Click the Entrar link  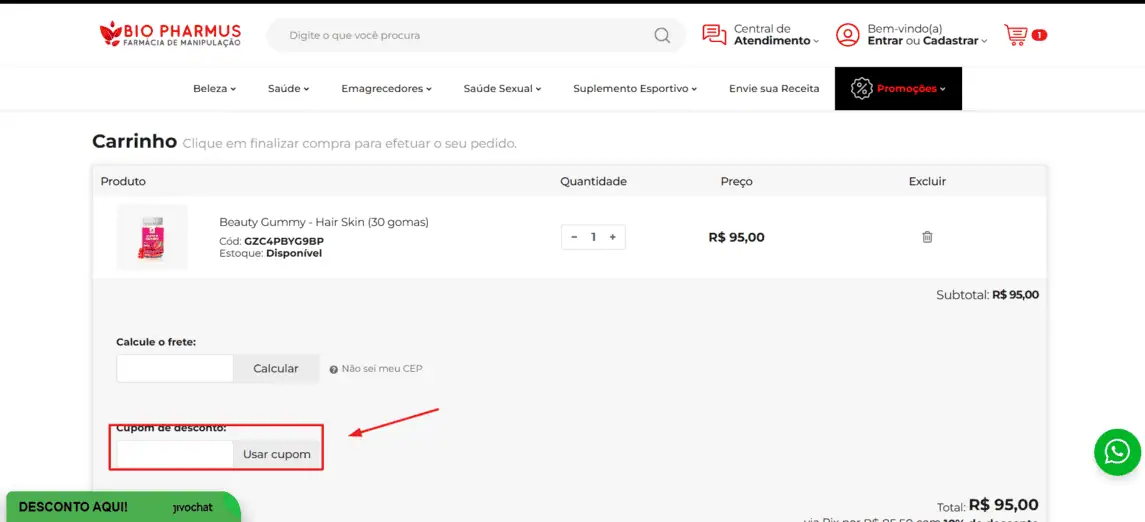(x=885, y=41)
